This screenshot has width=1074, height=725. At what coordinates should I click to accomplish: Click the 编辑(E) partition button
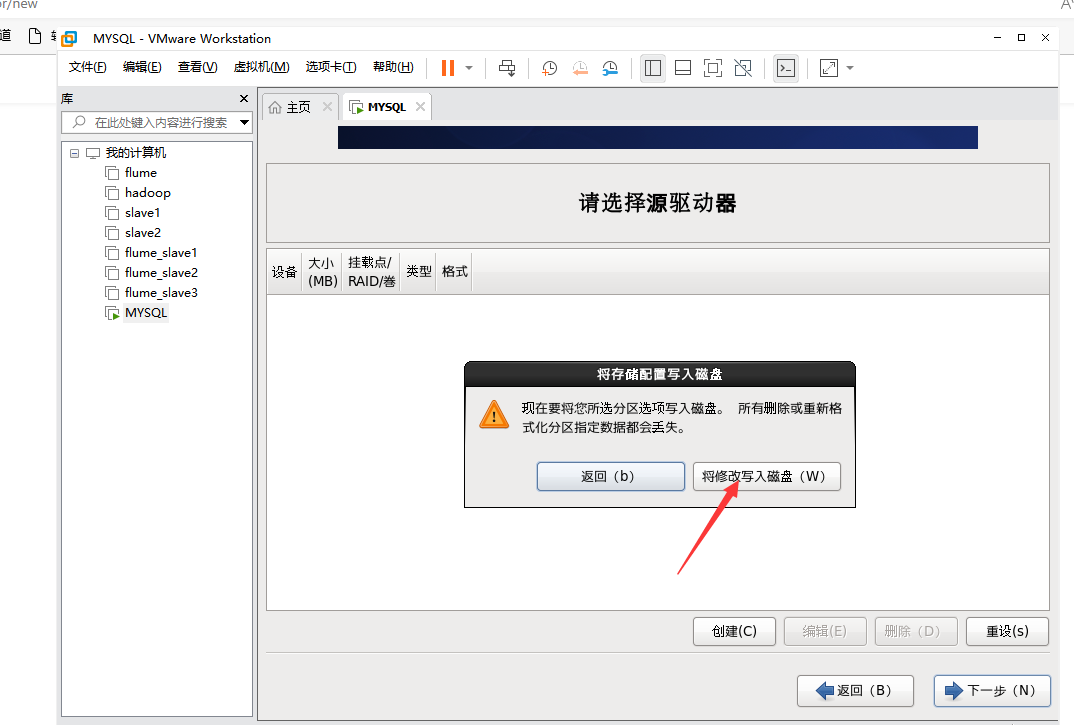coord(825,631)
